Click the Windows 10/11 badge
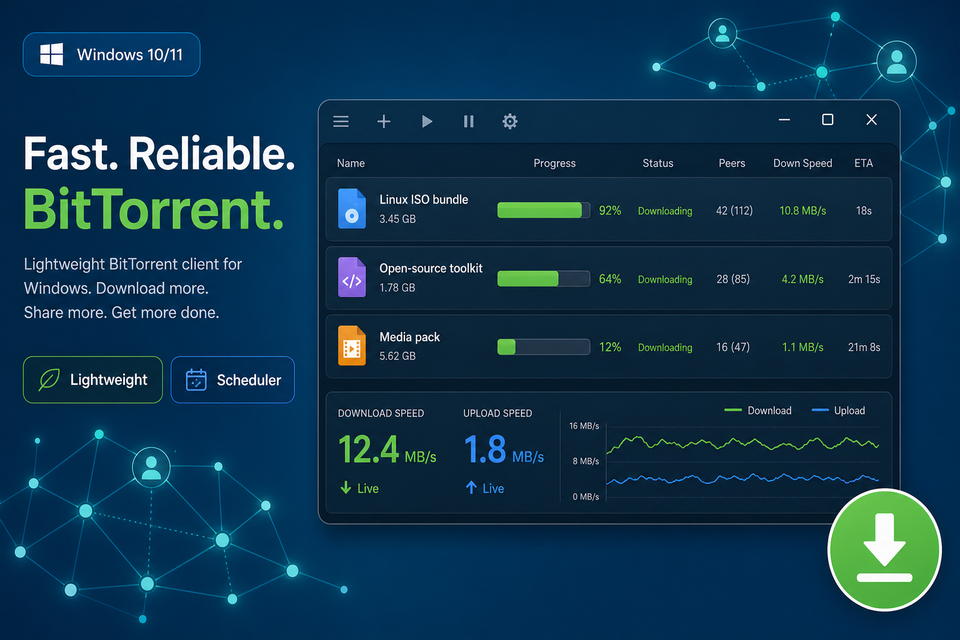960x640 pixels. click(x=111, y=55)
